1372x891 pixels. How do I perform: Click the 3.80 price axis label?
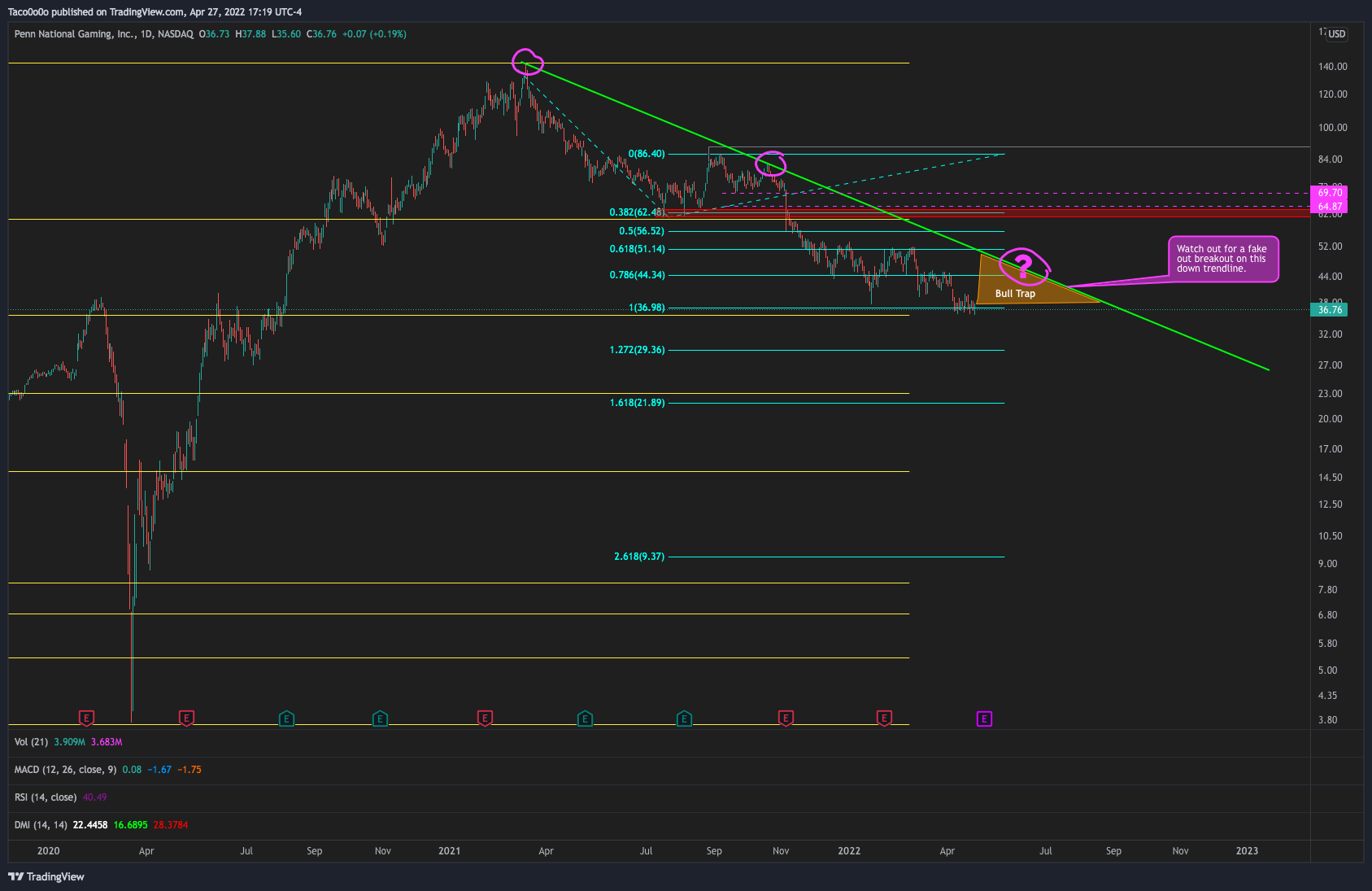[1328, 720]
